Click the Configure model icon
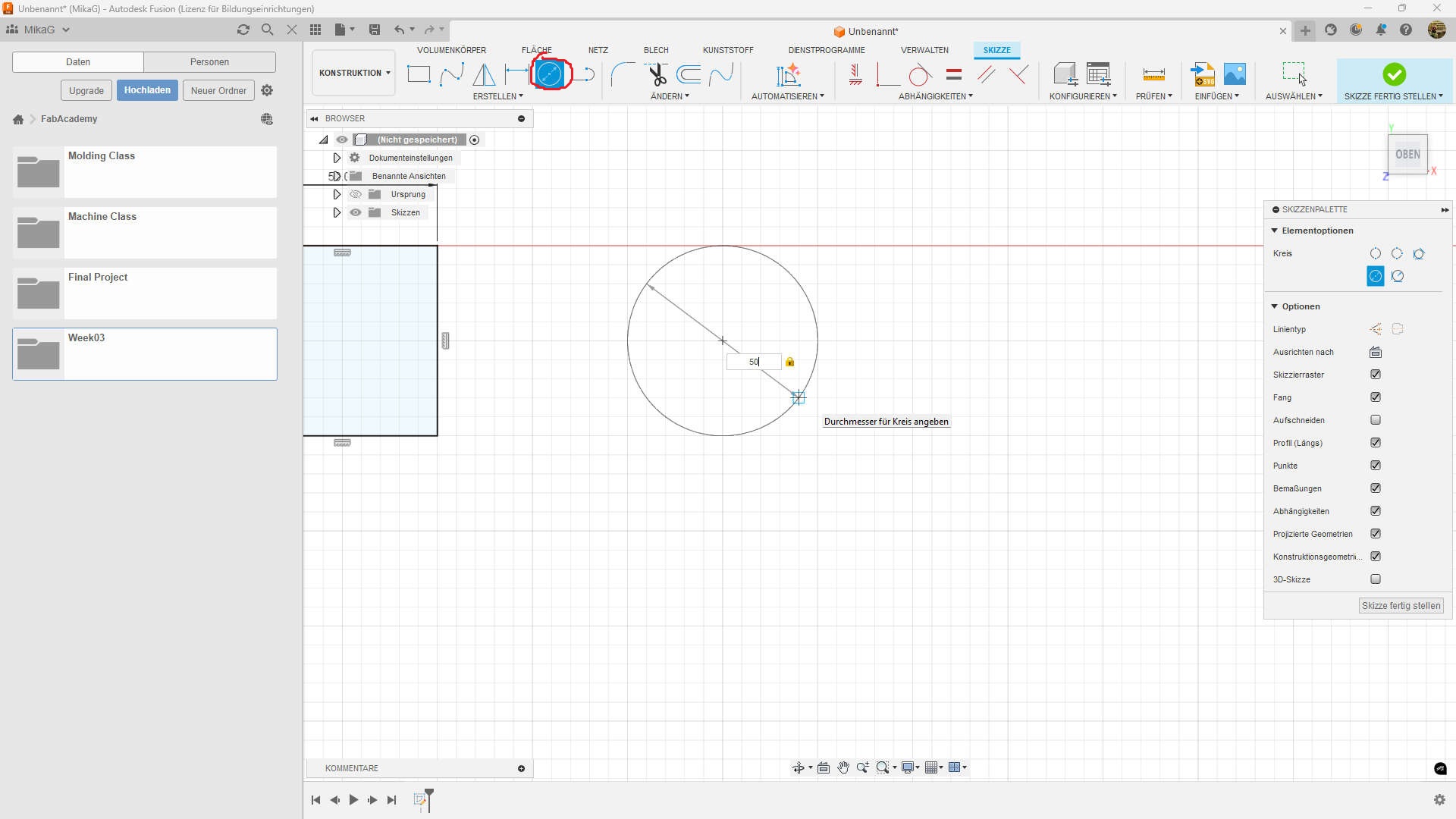The width and height of the screenshot is (1456, 819). click(1065, 74)
